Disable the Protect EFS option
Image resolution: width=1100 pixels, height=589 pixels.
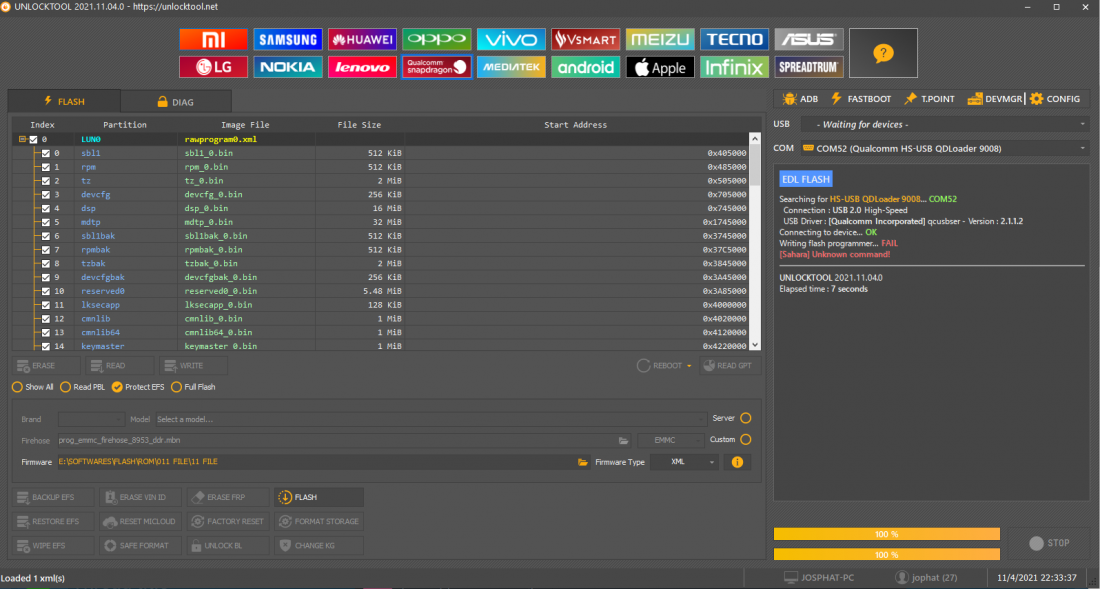coord(138,387)
